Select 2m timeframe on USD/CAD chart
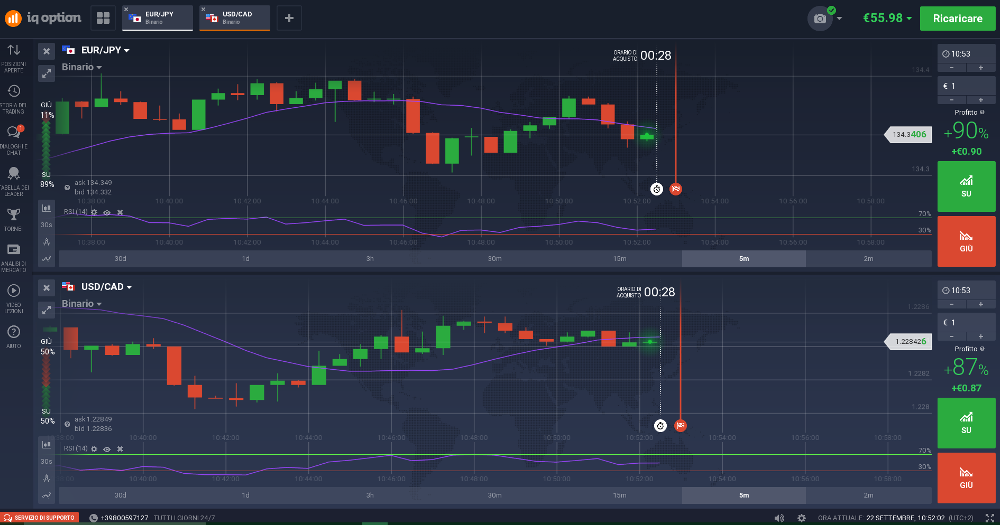This screenshot has width=1000, height=525. [869, 495]
